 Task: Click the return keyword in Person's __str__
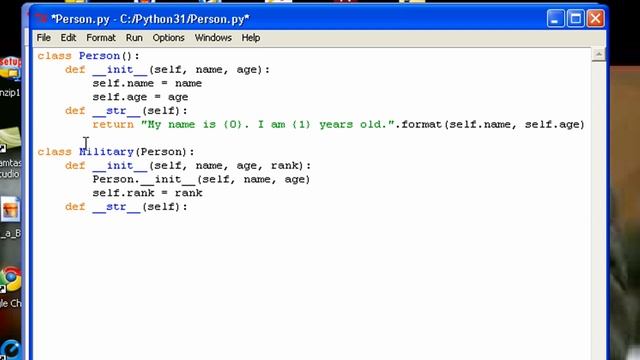tap(113, 124)
